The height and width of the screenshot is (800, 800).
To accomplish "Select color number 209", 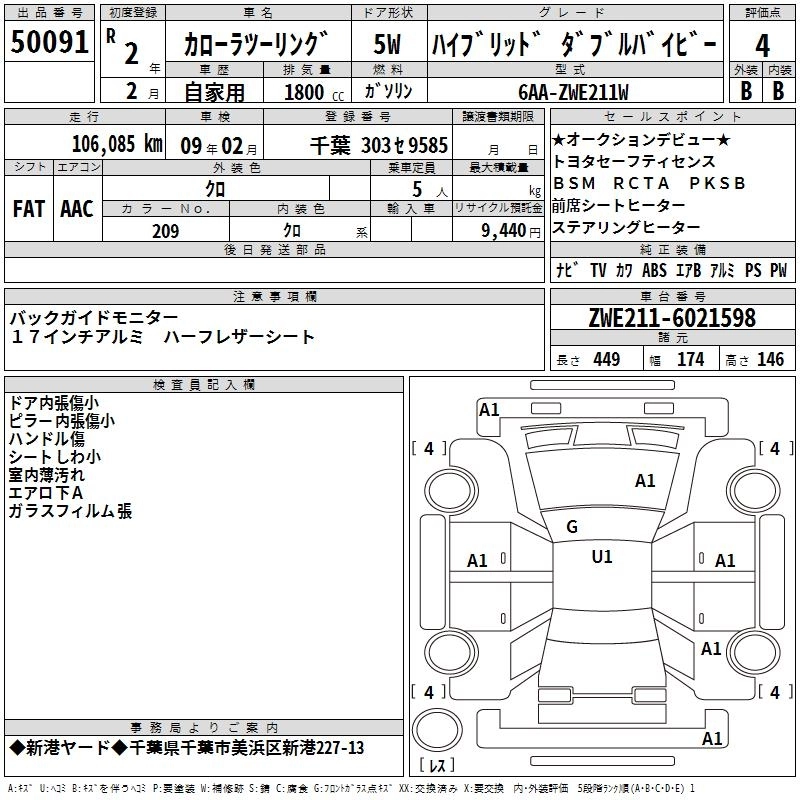I will coord(165,231).
